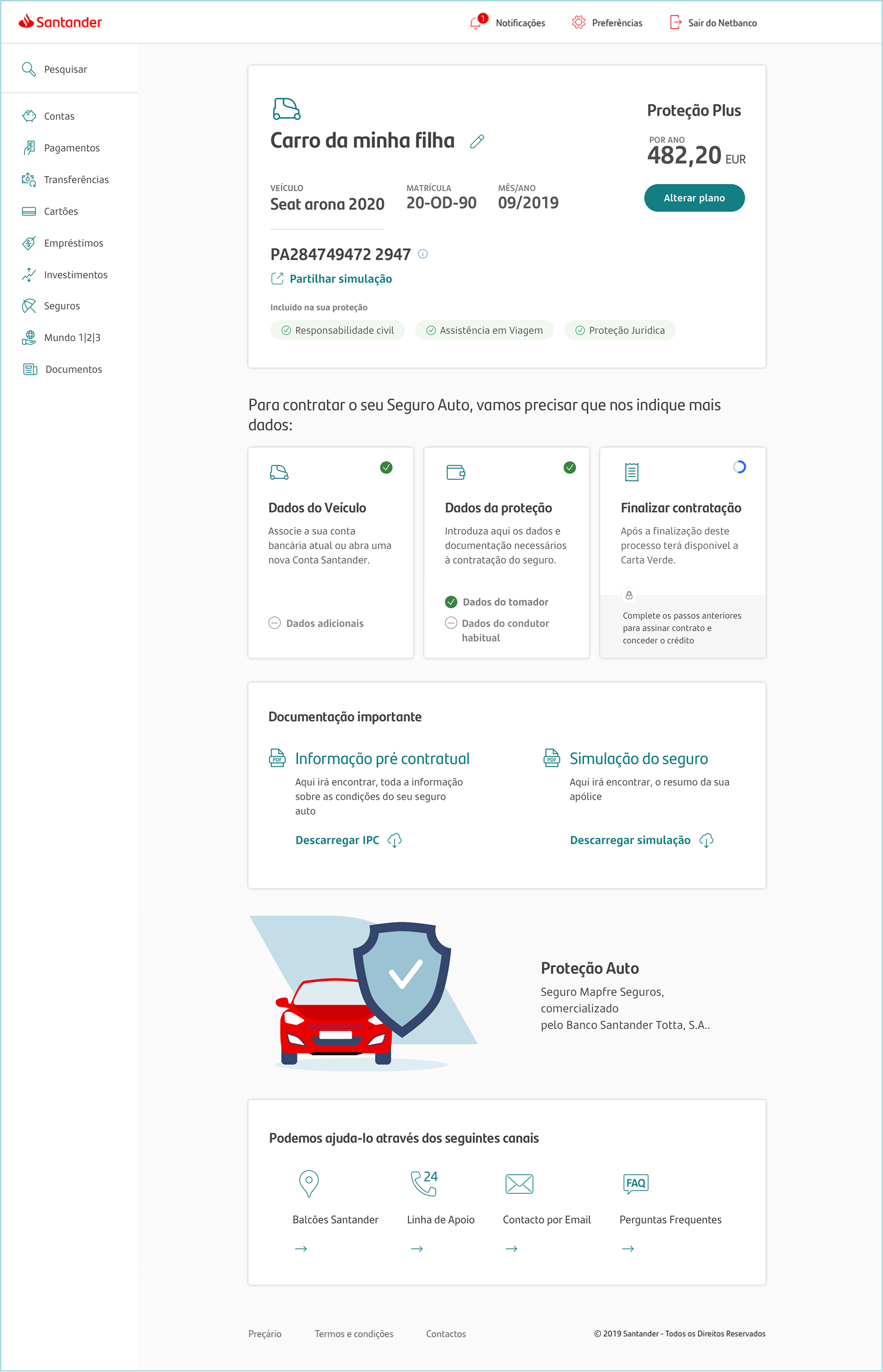Open the Contactos footer link
Image resolution: width=883 pixels, height=1372 pixels.
(x=446, y=1334)
